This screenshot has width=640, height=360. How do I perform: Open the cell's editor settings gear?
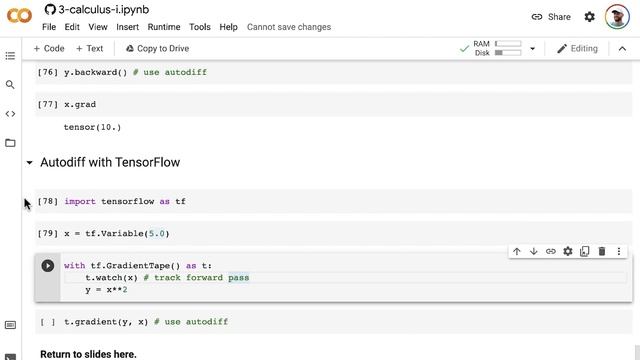click(x=568, y=251)
